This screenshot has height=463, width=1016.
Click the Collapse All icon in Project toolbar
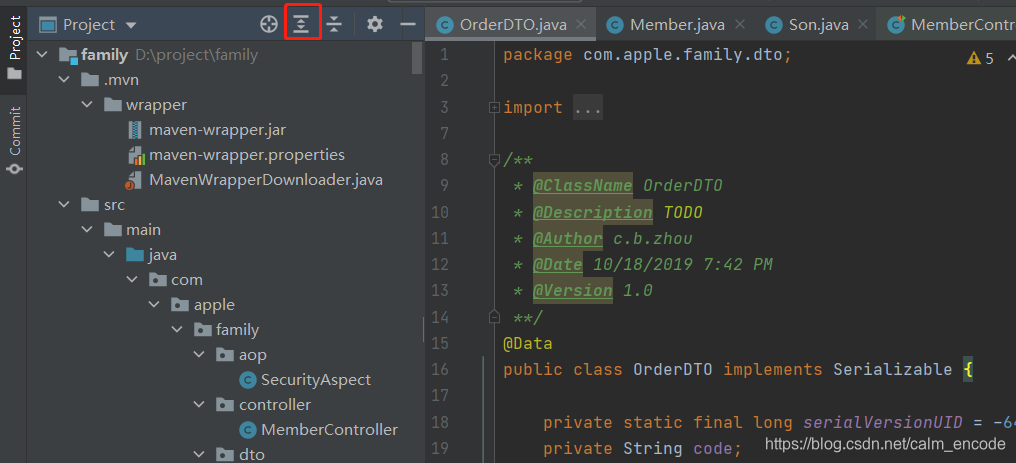pyautogui.click(x=334, y=25)
